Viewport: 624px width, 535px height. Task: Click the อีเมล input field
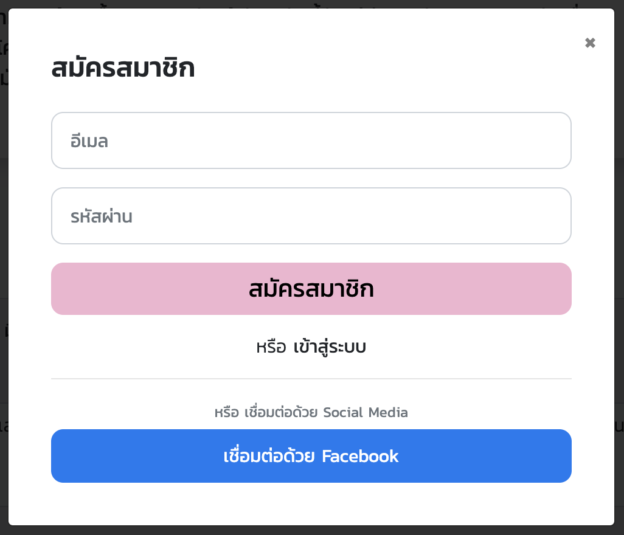[311, 141]
